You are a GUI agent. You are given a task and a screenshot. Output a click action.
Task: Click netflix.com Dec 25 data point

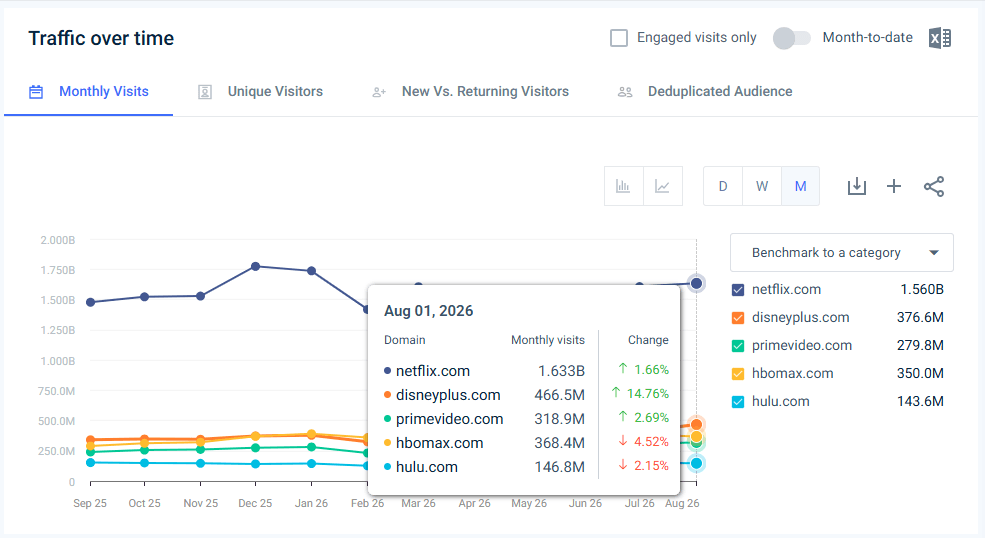tap(256, 266)
